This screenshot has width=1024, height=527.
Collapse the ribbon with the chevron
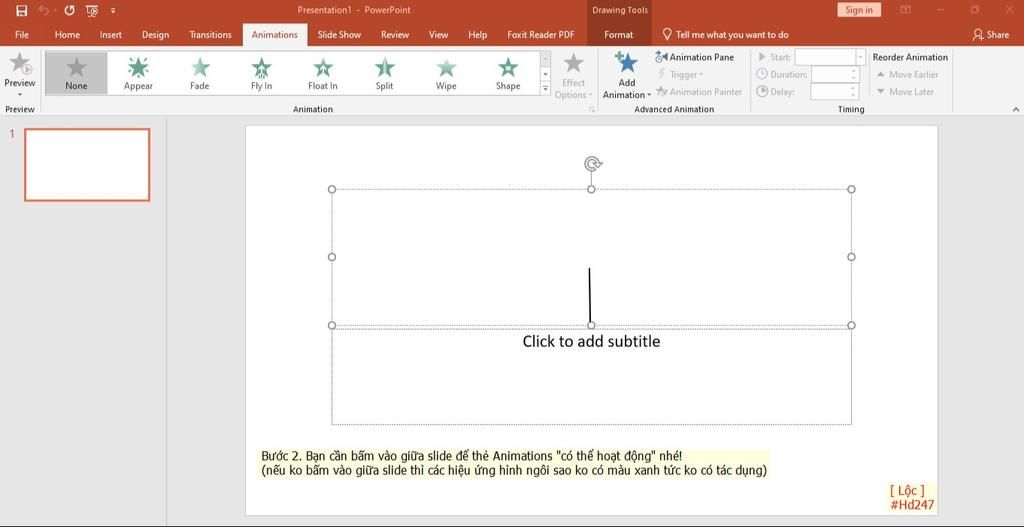click(1015, 109)
